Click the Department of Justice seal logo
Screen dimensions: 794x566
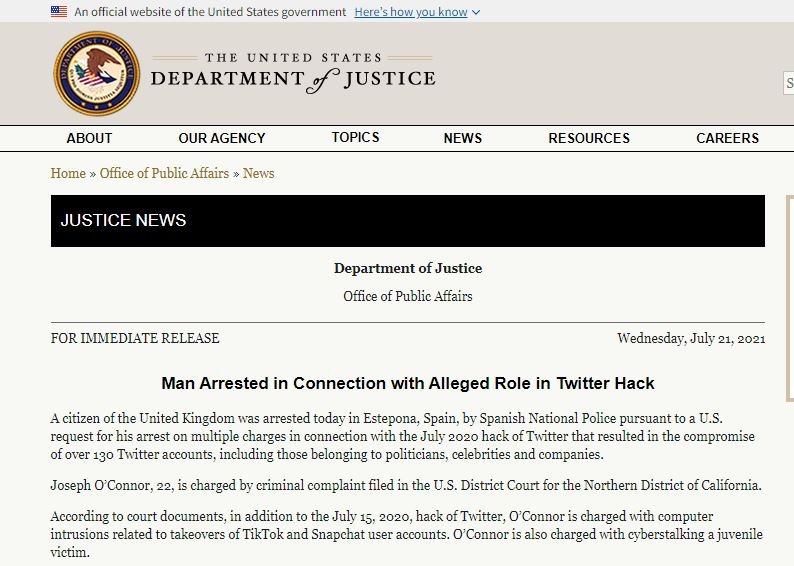[97, 74]
